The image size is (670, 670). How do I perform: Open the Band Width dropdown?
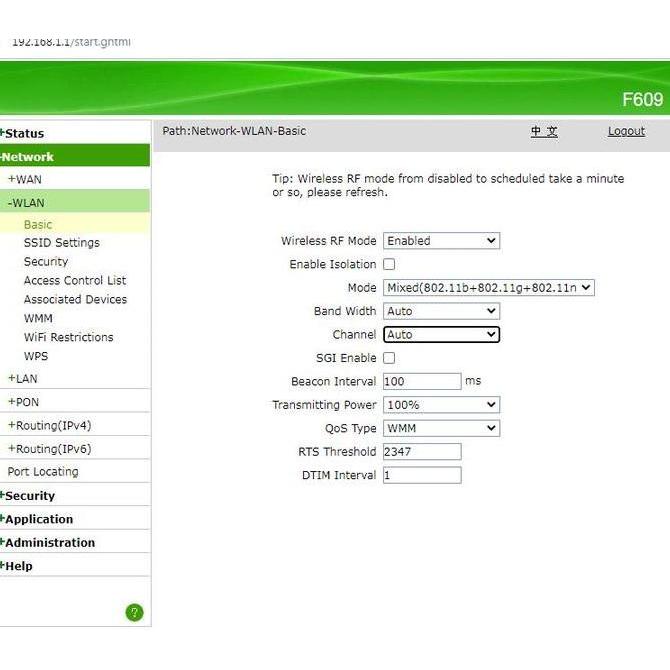[441, 311]
